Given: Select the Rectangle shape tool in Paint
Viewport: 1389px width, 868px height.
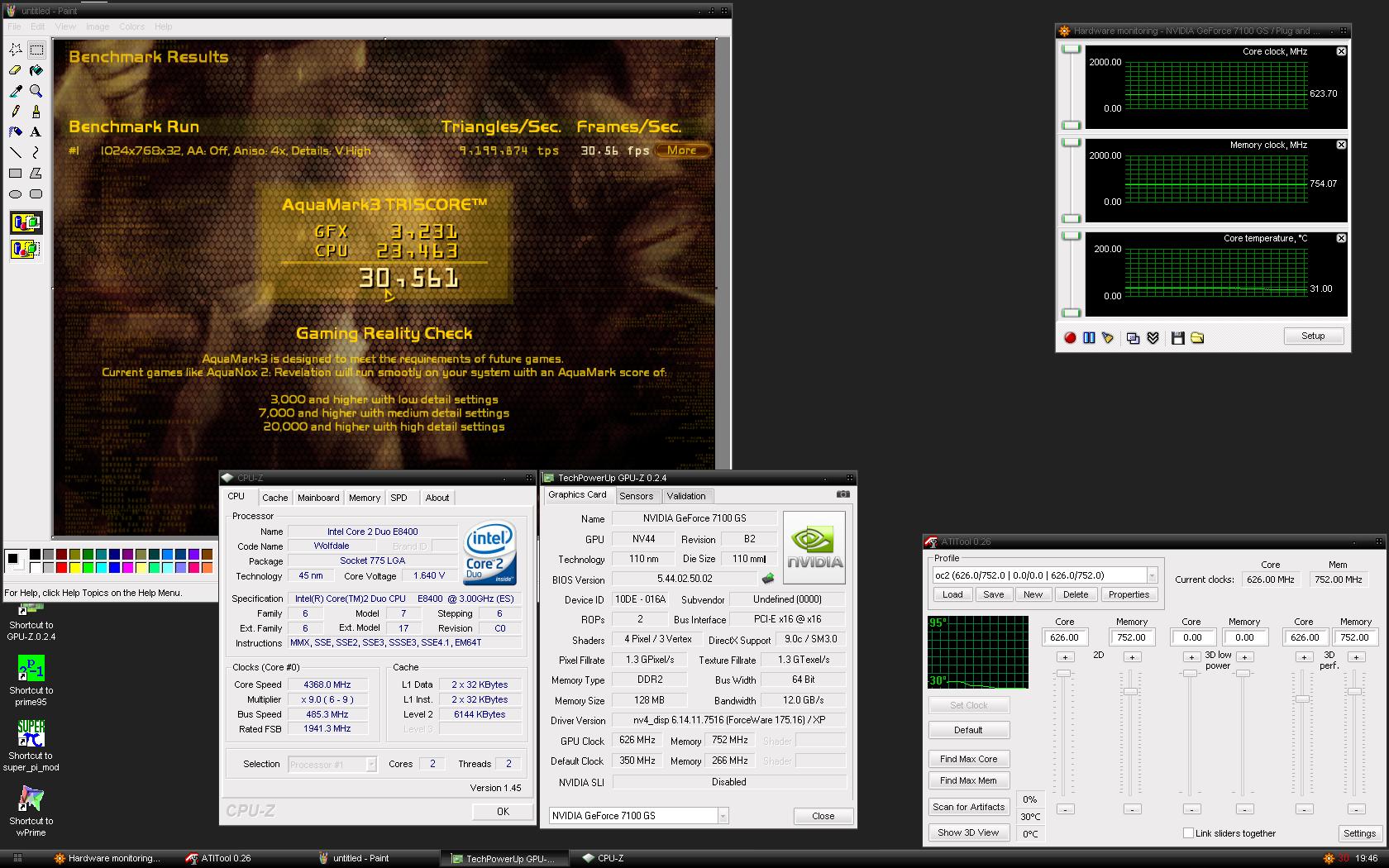Looking at the screenshot, I should [x=15, y=174].
